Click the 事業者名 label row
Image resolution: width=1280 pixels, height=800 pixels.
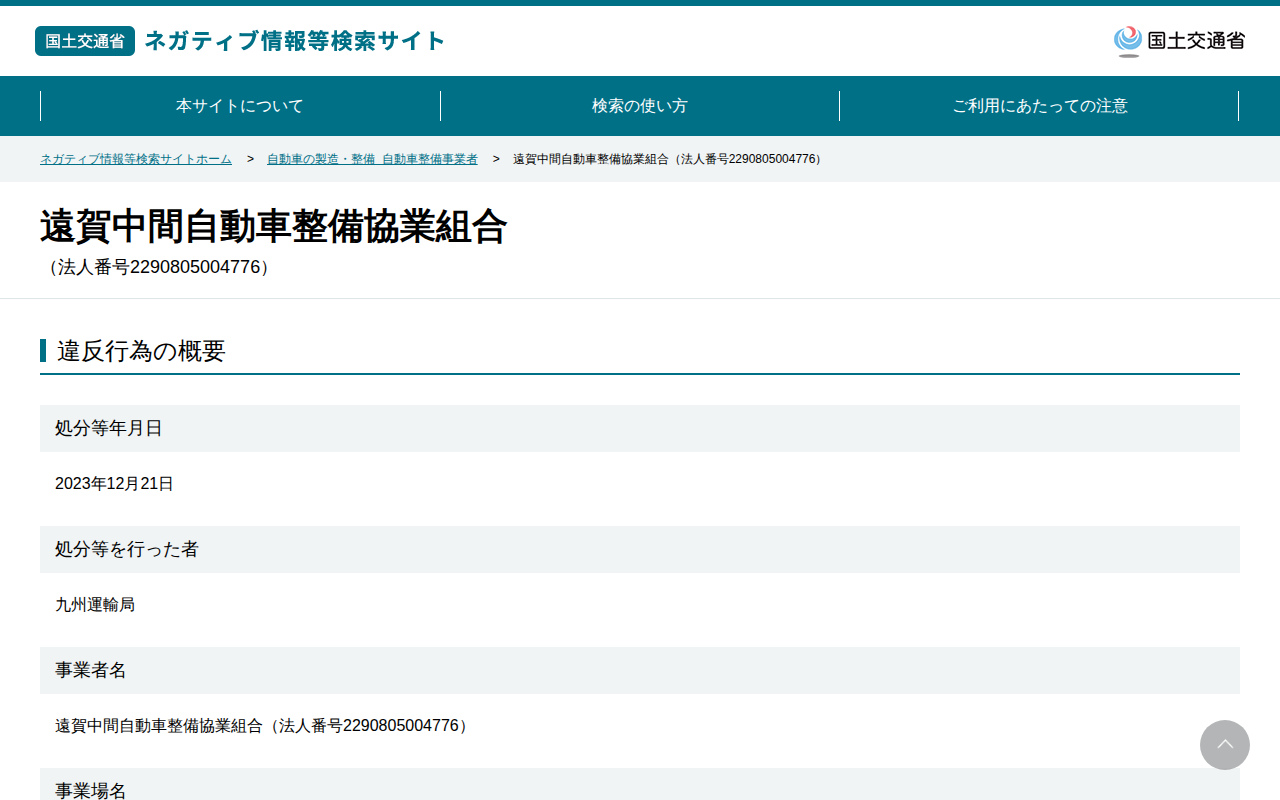pos(640,670)
